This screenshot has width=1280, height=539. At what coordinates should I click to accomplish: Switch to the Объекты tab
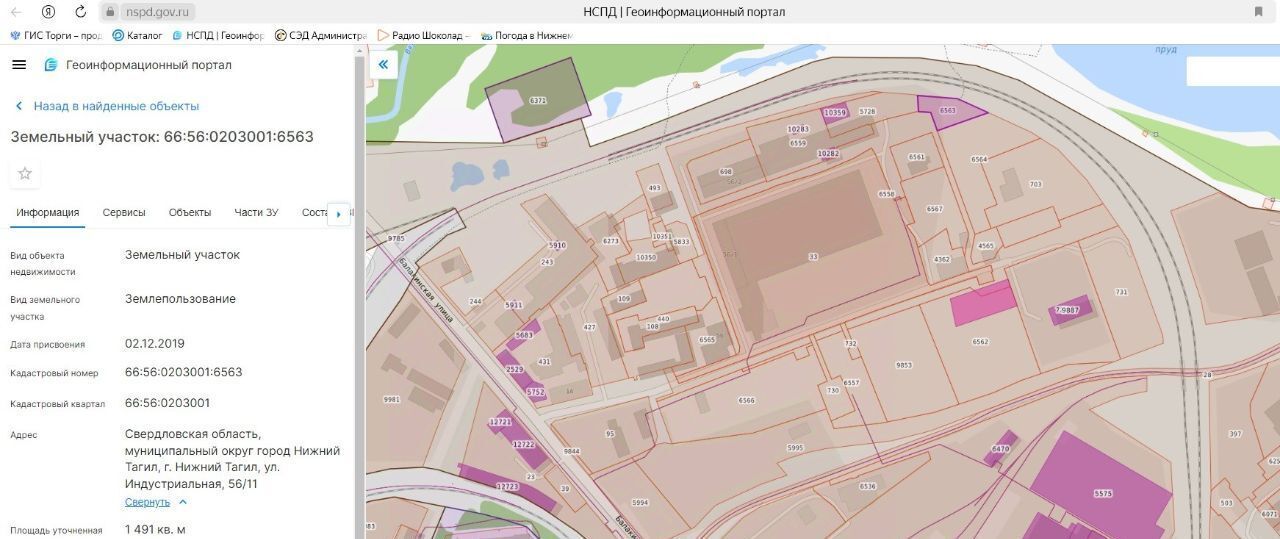tap(190, 213)
